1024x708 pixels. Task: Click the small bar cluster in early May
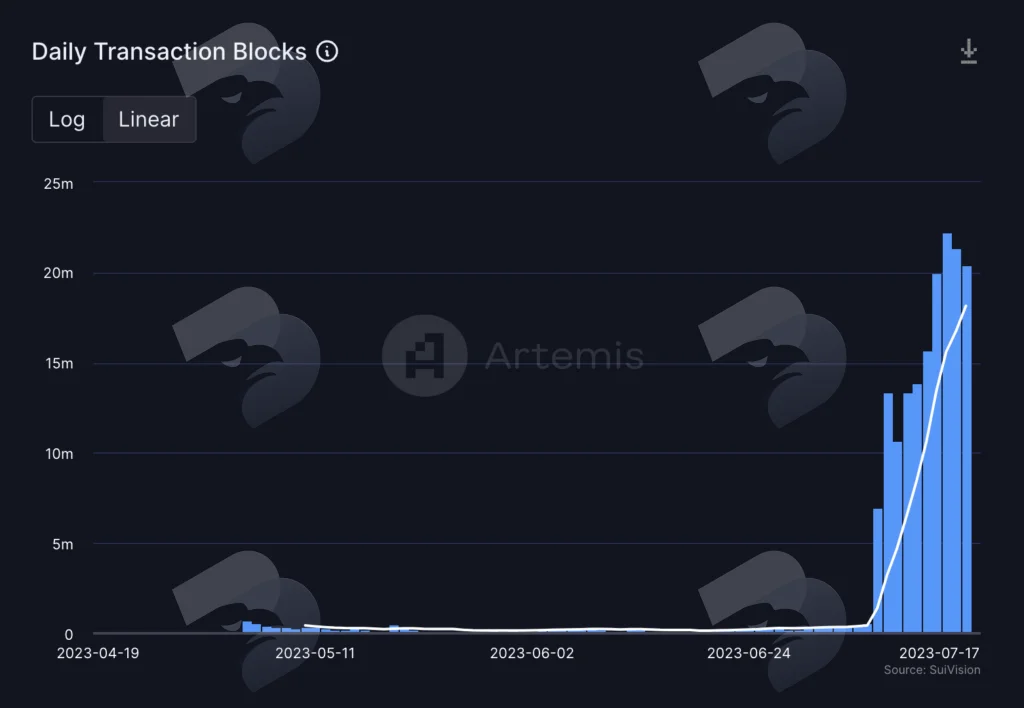pyautogui.click(x=271, y=627)
